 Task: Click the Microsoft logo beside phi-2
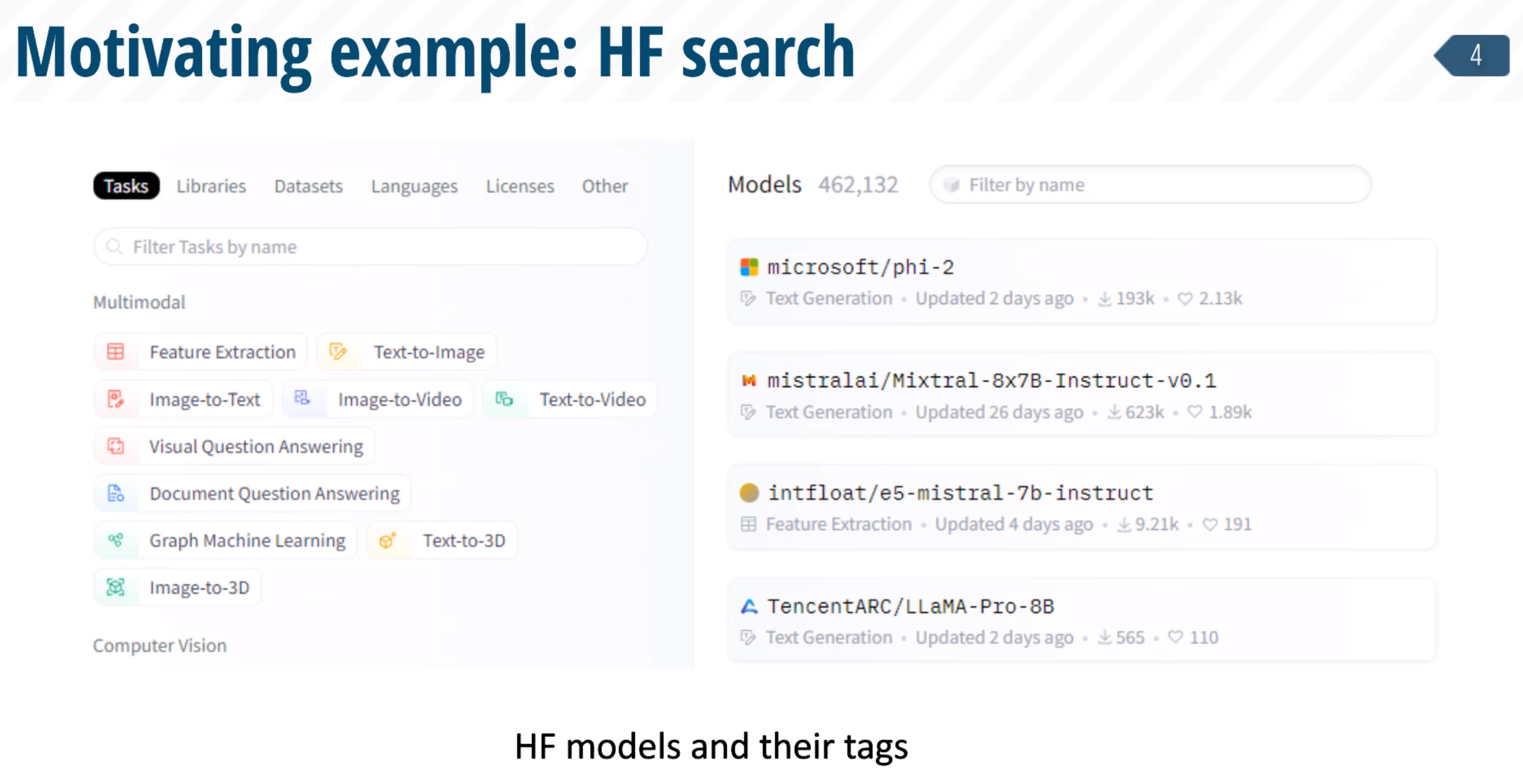(748, 267)
